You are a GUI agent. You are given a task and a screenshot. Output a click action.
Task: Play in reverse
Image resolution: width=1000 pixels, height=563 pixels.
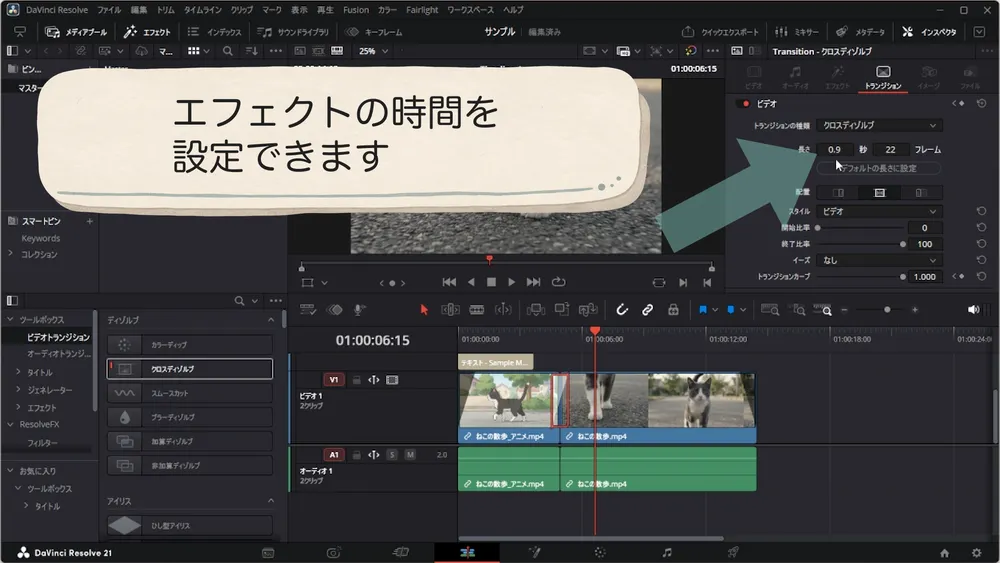[471, 282]
